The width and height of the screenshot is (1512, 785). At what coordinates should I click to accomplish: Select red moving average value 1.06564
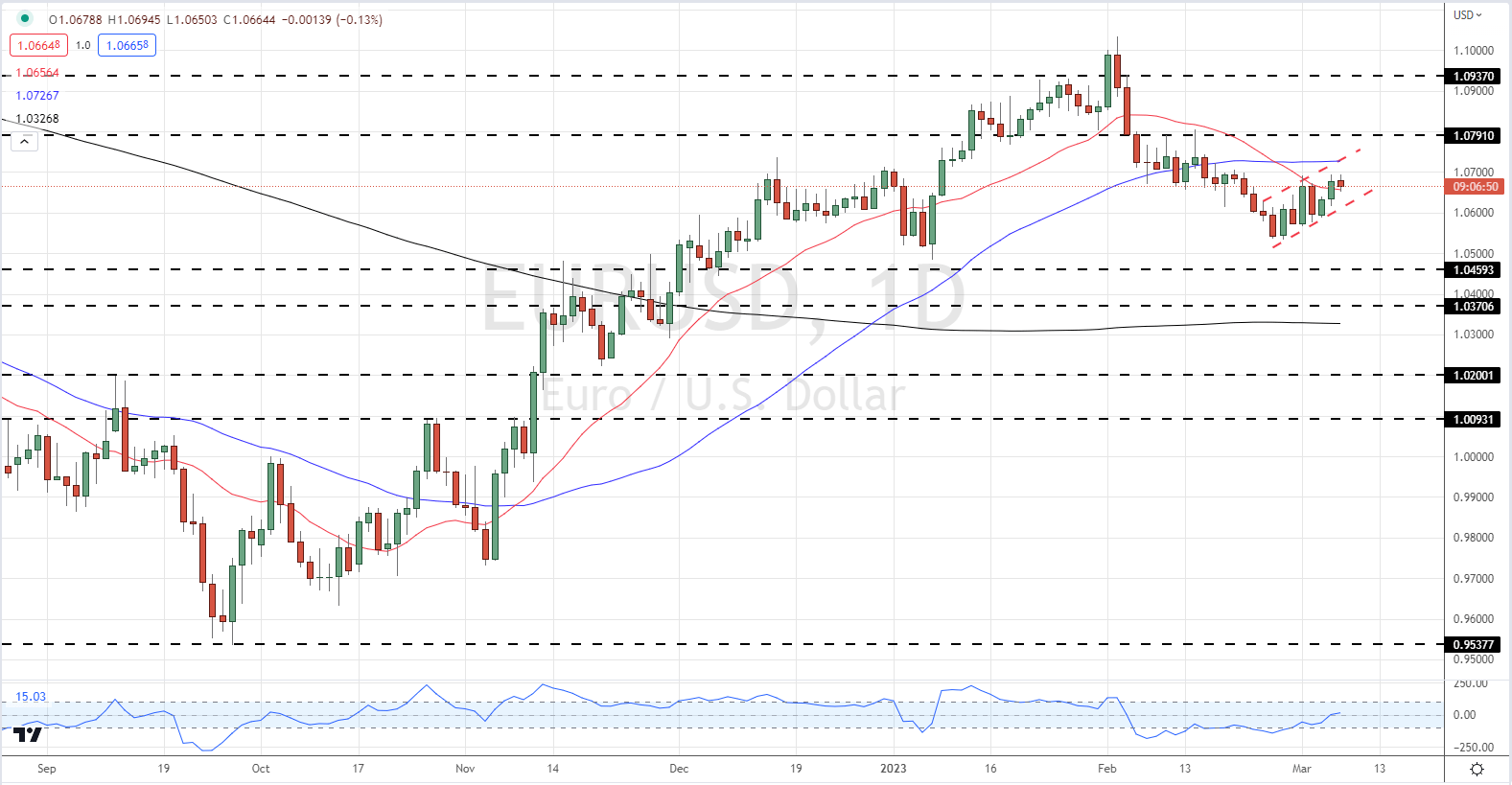click(x=37, y=73)
